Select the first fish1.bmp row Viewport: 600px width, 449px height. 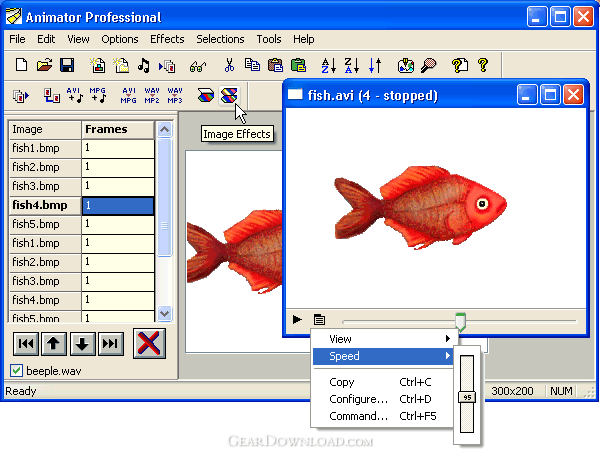[82, 148]
